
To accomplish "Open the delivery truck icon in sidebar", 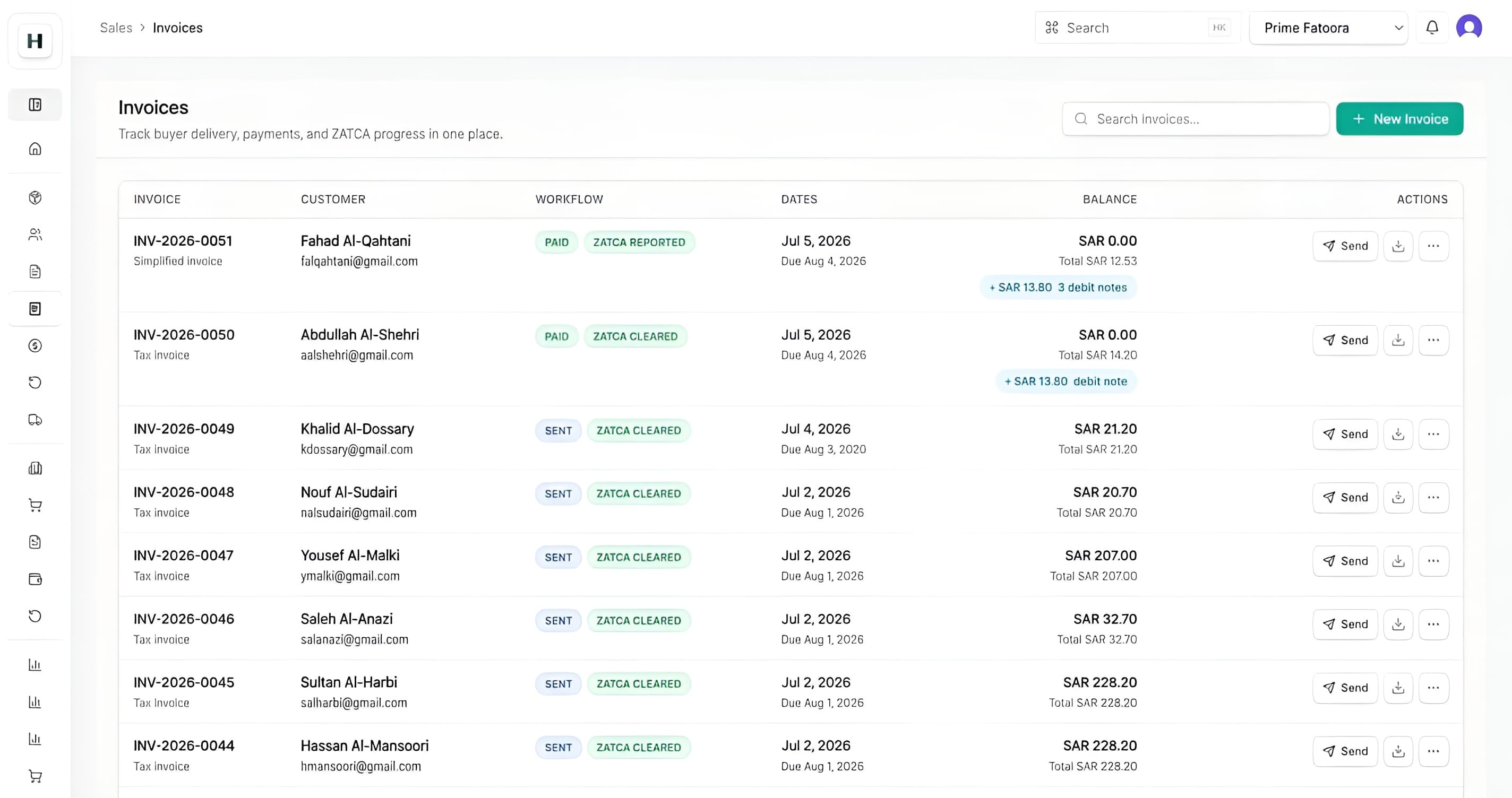I will click(x=35, y=420).
